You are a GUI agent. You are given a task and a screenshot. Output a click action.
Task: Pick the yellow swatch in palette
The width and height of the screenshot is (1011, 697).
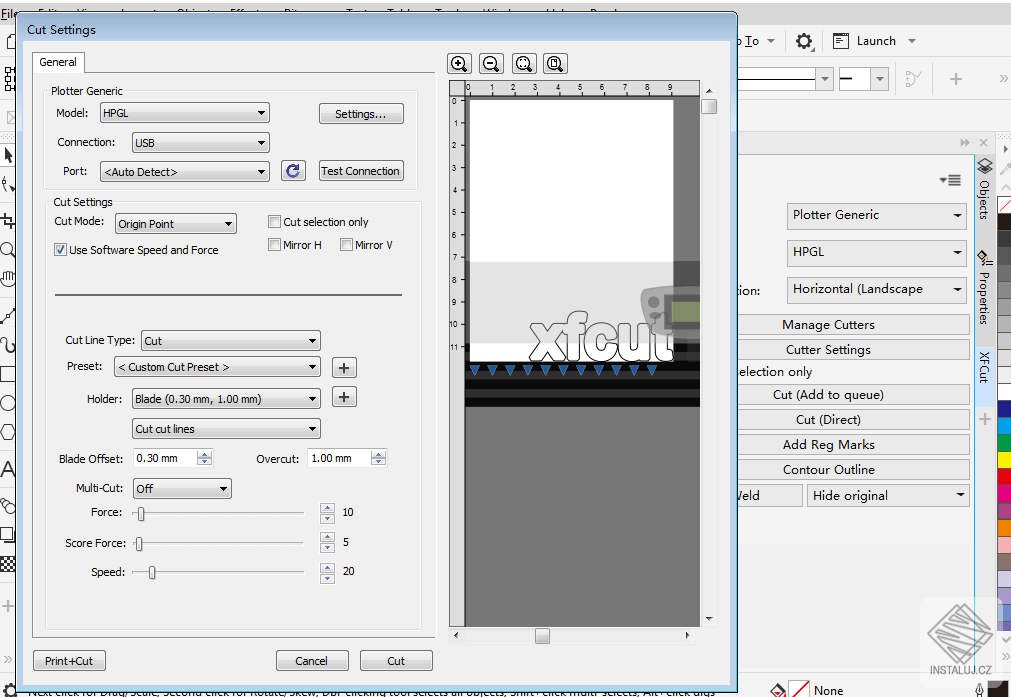point(1005,460)
